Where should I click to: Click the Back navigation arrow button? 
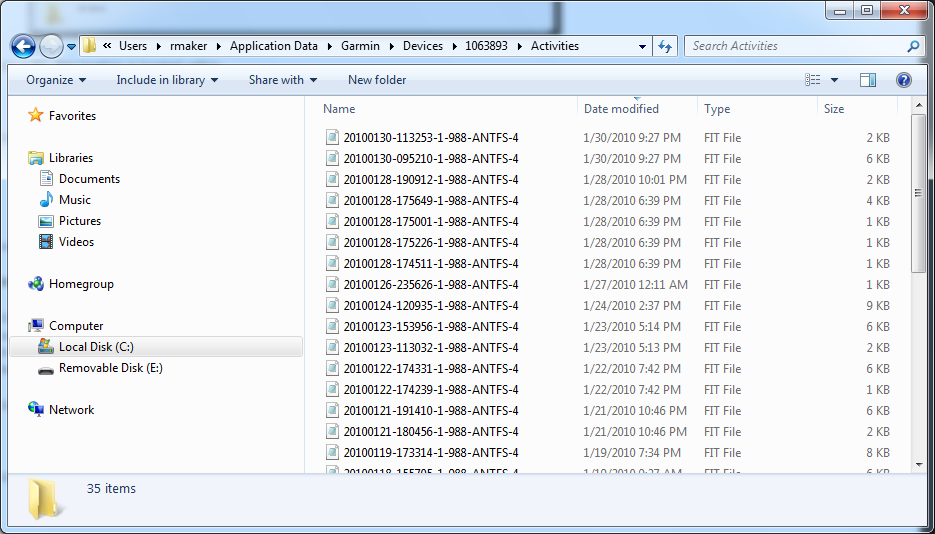pyautogui.click(x=24, y=46)
